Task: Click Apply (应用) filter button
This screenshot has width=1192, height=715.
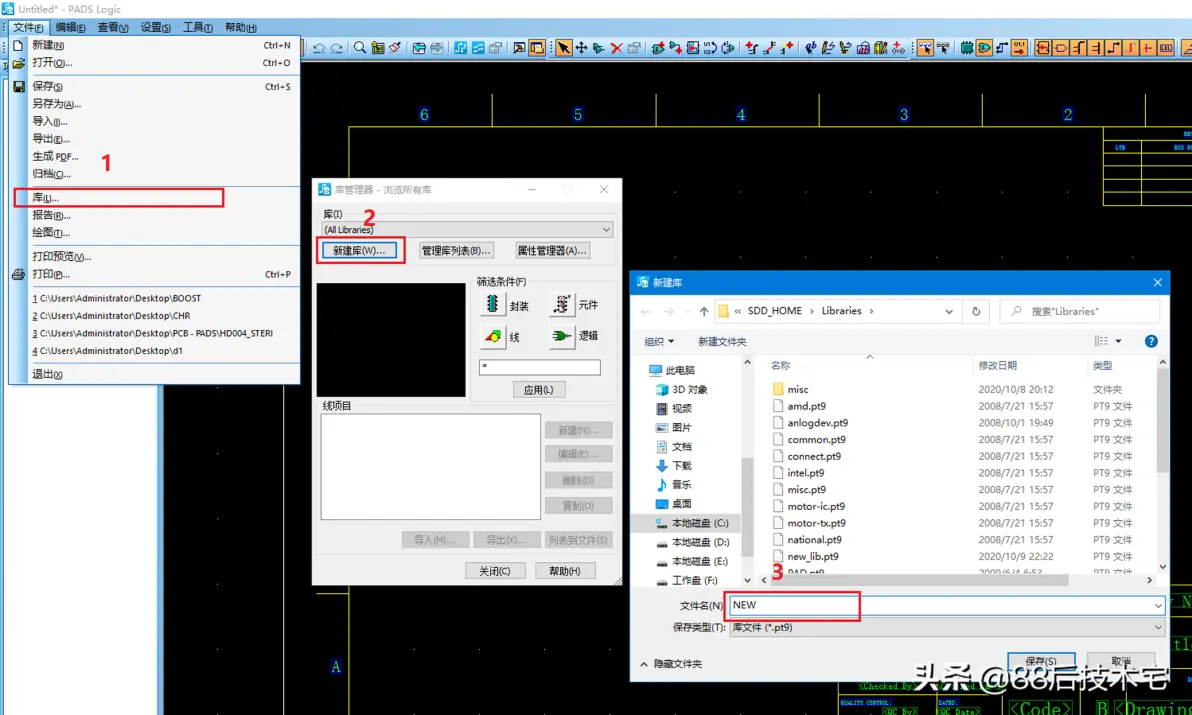Action: [539, 390]
